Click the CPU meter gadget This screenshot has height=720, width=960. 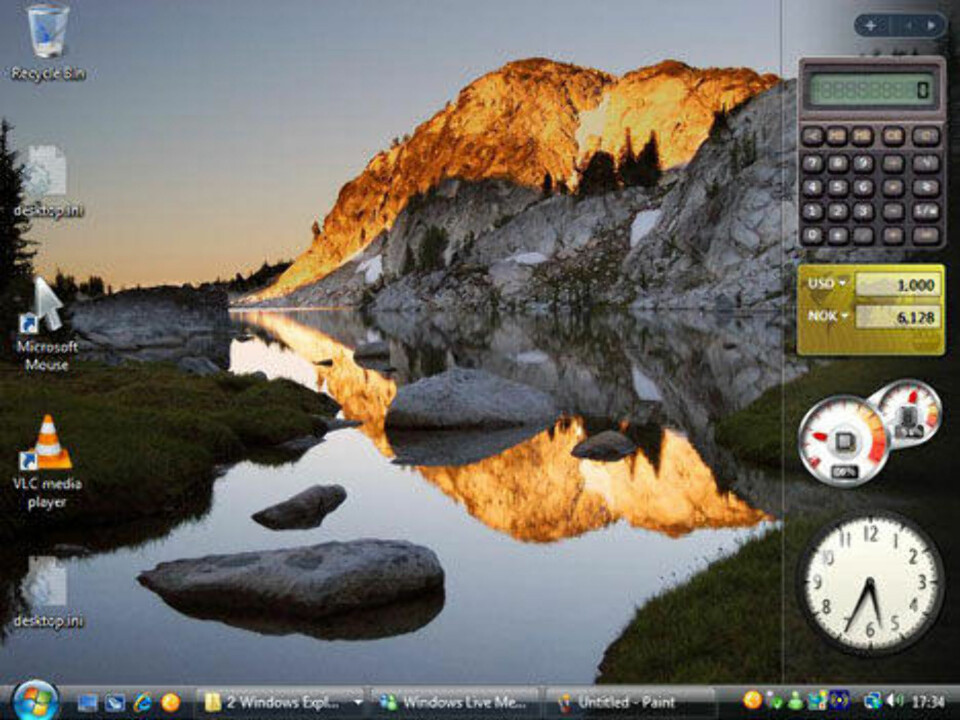click(843, 440)
